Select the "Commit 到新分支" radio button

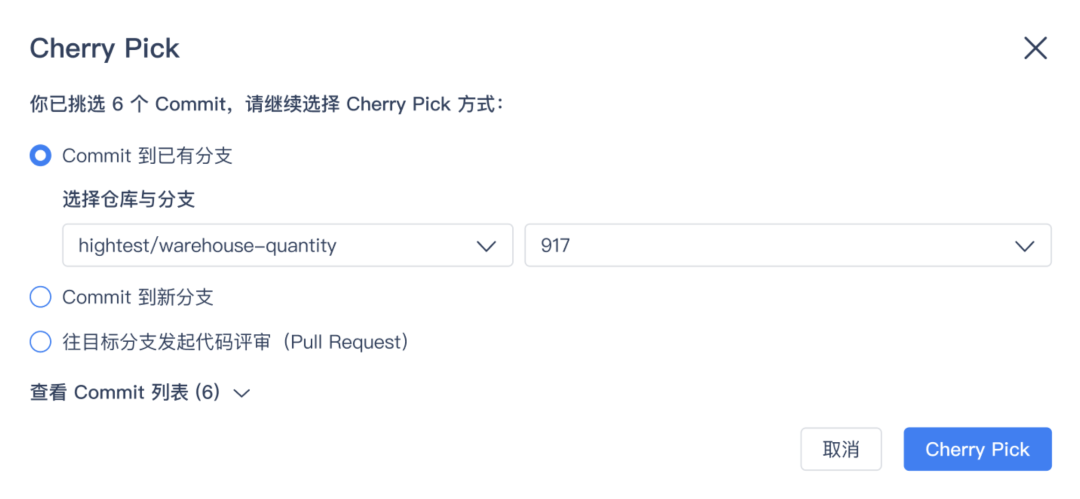(x=41, y=297)
